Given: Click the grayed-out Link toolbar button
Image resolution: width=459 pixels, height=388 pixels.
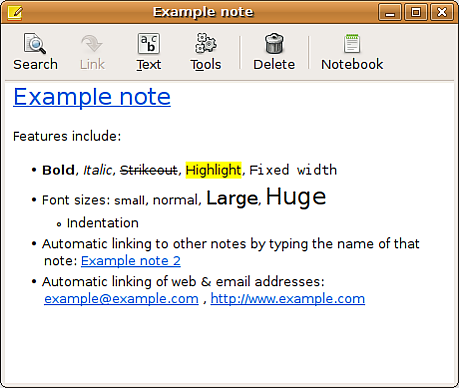Looking at the screenshot, I should (92, 52).
